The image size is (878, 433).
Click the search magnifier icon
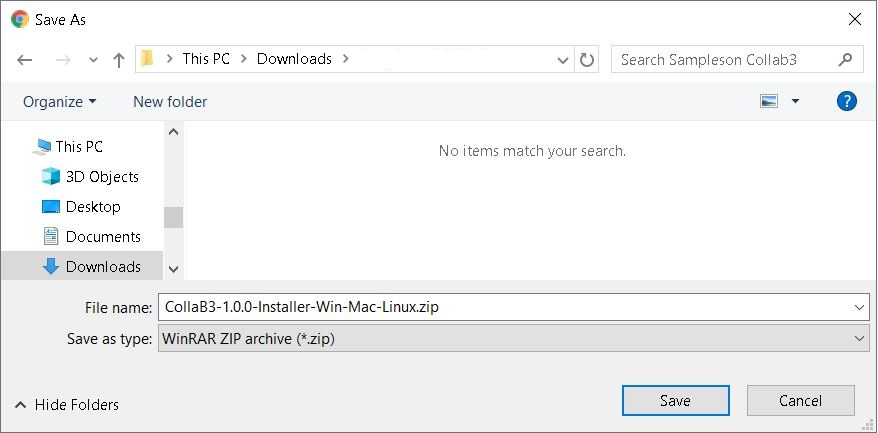(846, 59)
